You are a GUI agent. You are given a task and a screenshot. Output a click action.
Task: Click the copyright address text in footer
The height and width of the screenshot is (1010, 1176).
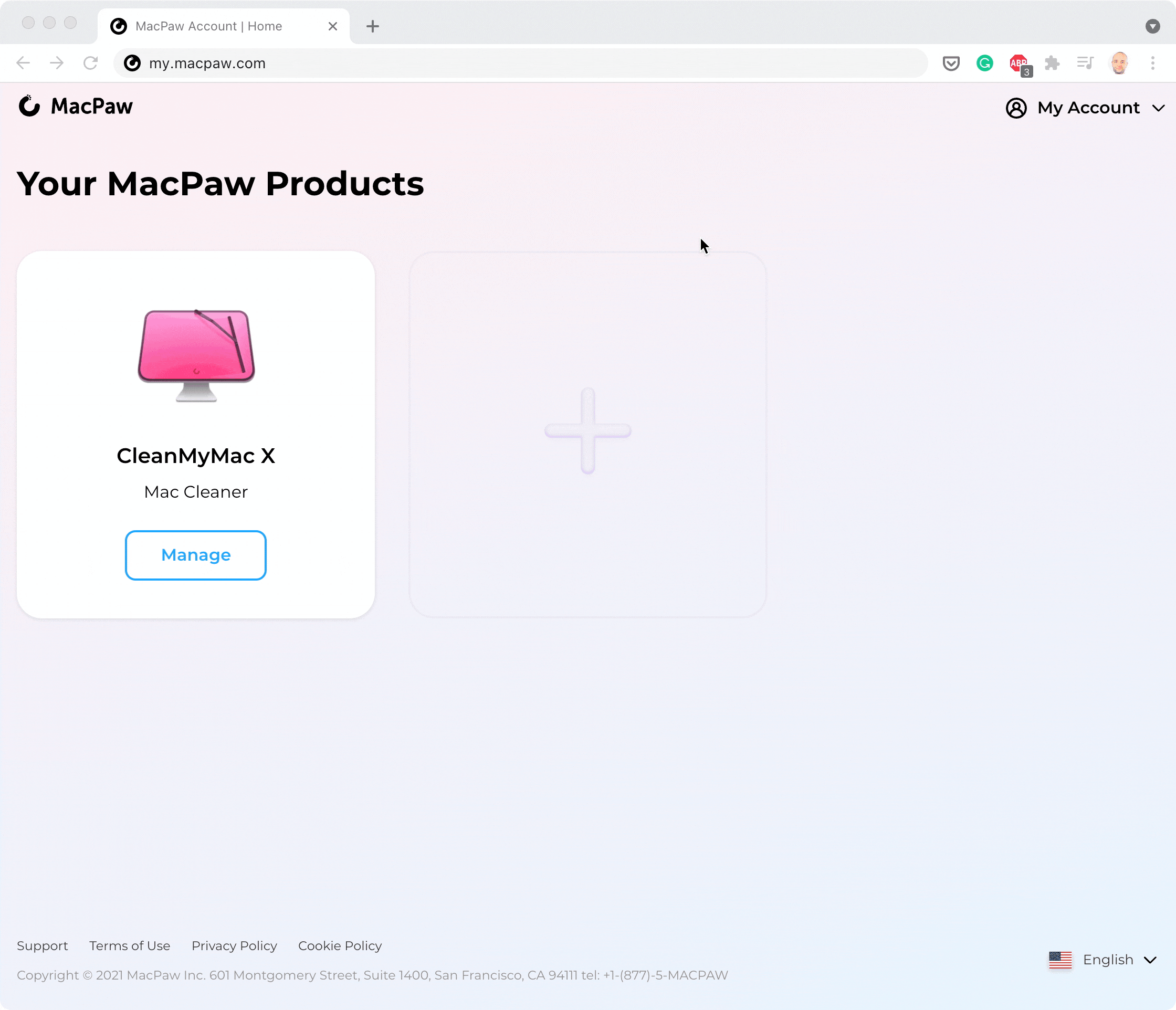point(372,975)
